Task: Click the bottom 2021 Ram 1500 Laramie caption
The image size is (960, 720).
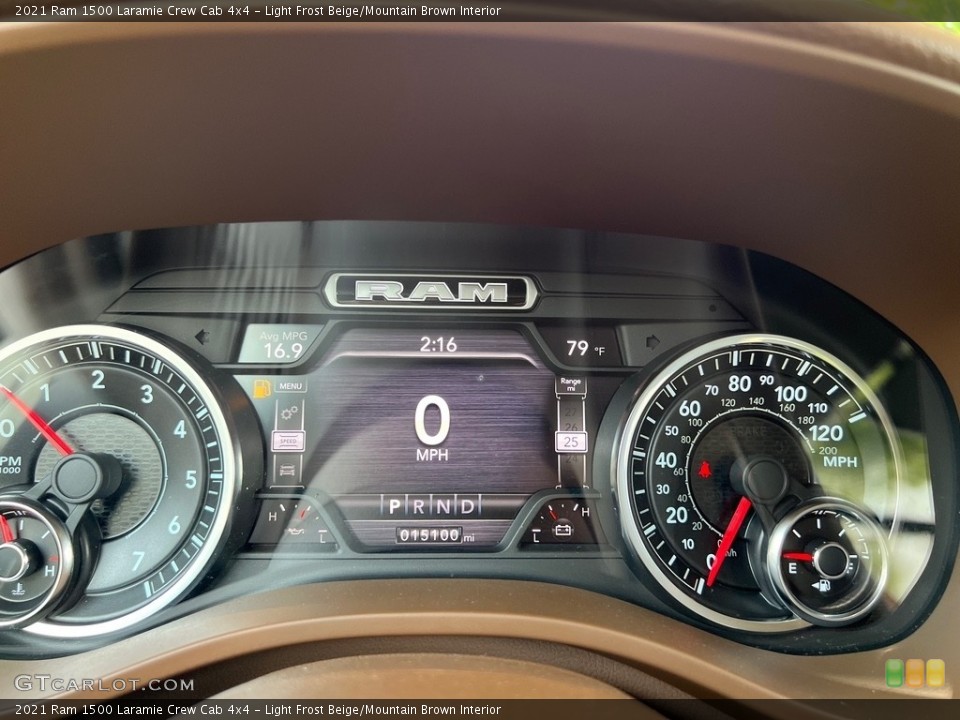Action: pyautogui.click(x=258, y=710)
